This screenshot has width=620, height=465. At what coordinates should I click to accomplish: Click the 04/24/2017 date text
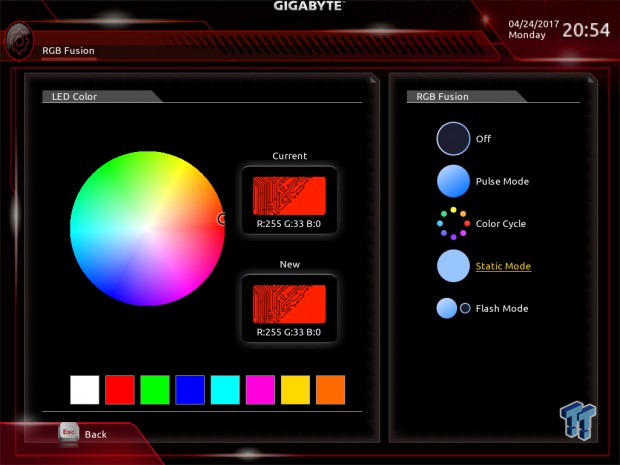tap(533, 24)
